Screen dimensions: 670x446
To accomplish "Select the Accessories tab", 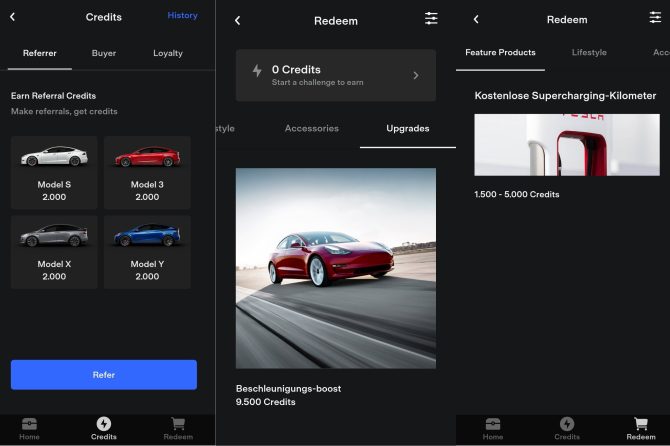I will click(x=311, y=128).
